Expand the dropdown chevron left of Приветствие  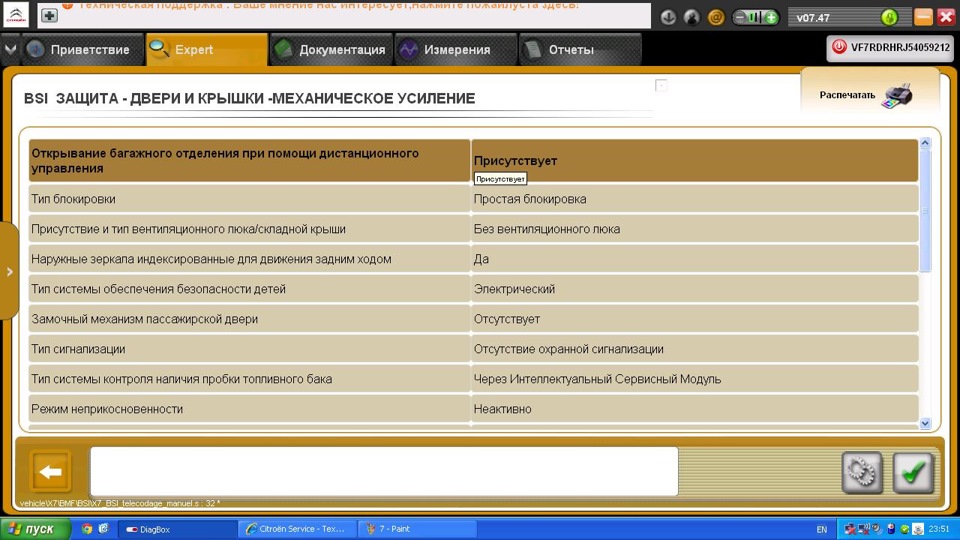10,50
